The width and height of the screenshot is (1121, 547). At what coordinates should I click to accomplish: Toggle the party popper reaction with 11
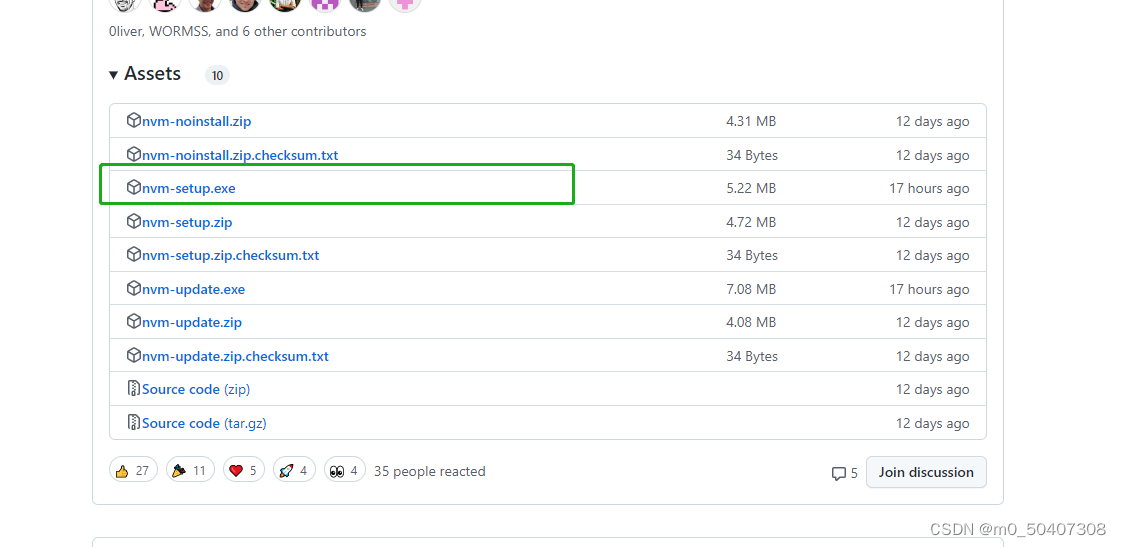190,470
